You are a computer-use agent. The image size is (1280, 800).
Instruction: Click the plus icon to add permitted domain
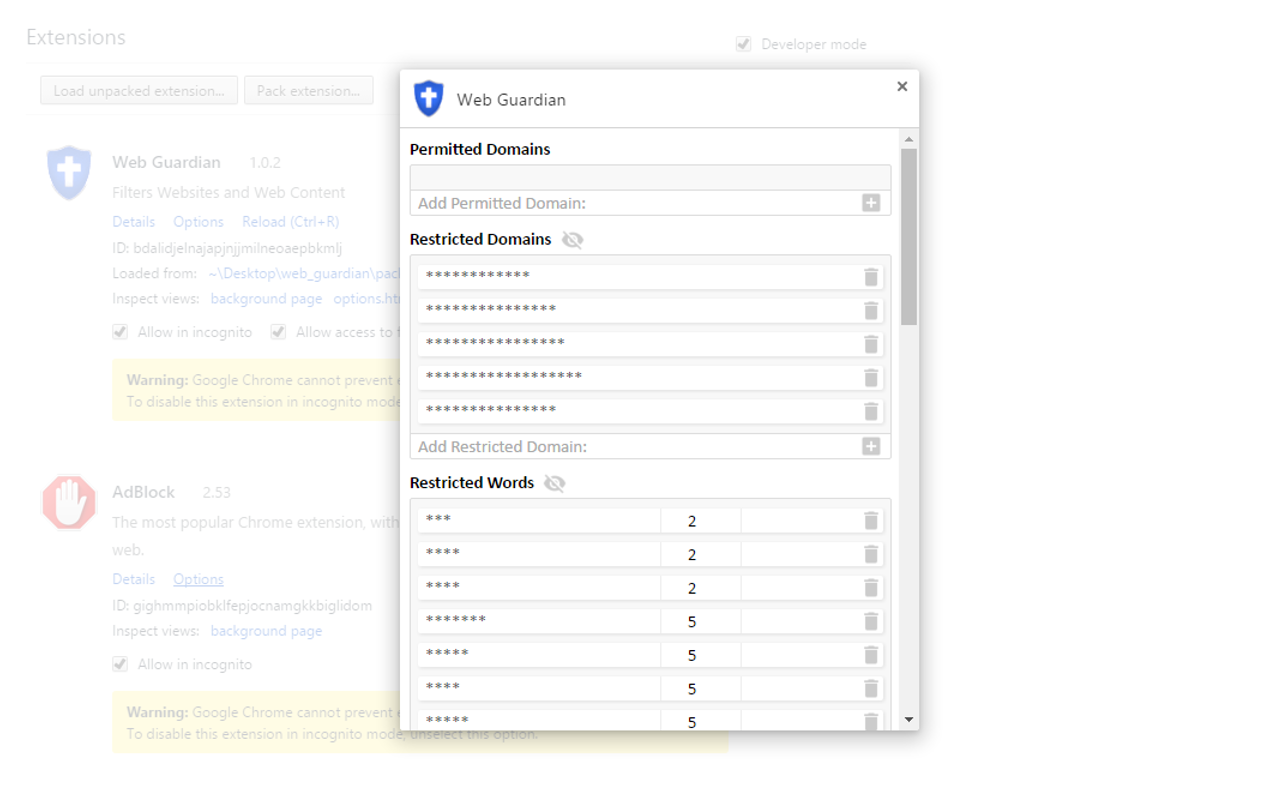click(871, 203)
